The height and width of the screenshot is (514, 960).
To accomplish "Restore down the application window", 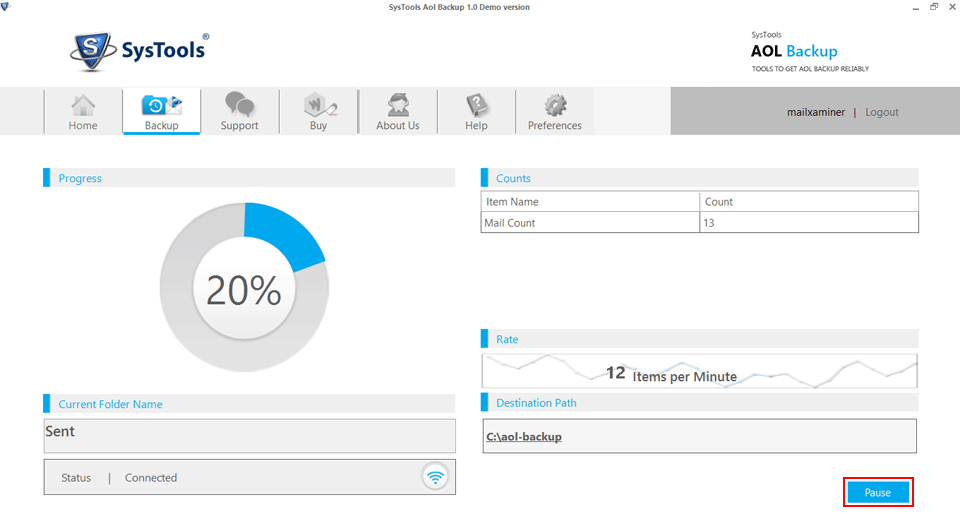I will click(934, 7).
